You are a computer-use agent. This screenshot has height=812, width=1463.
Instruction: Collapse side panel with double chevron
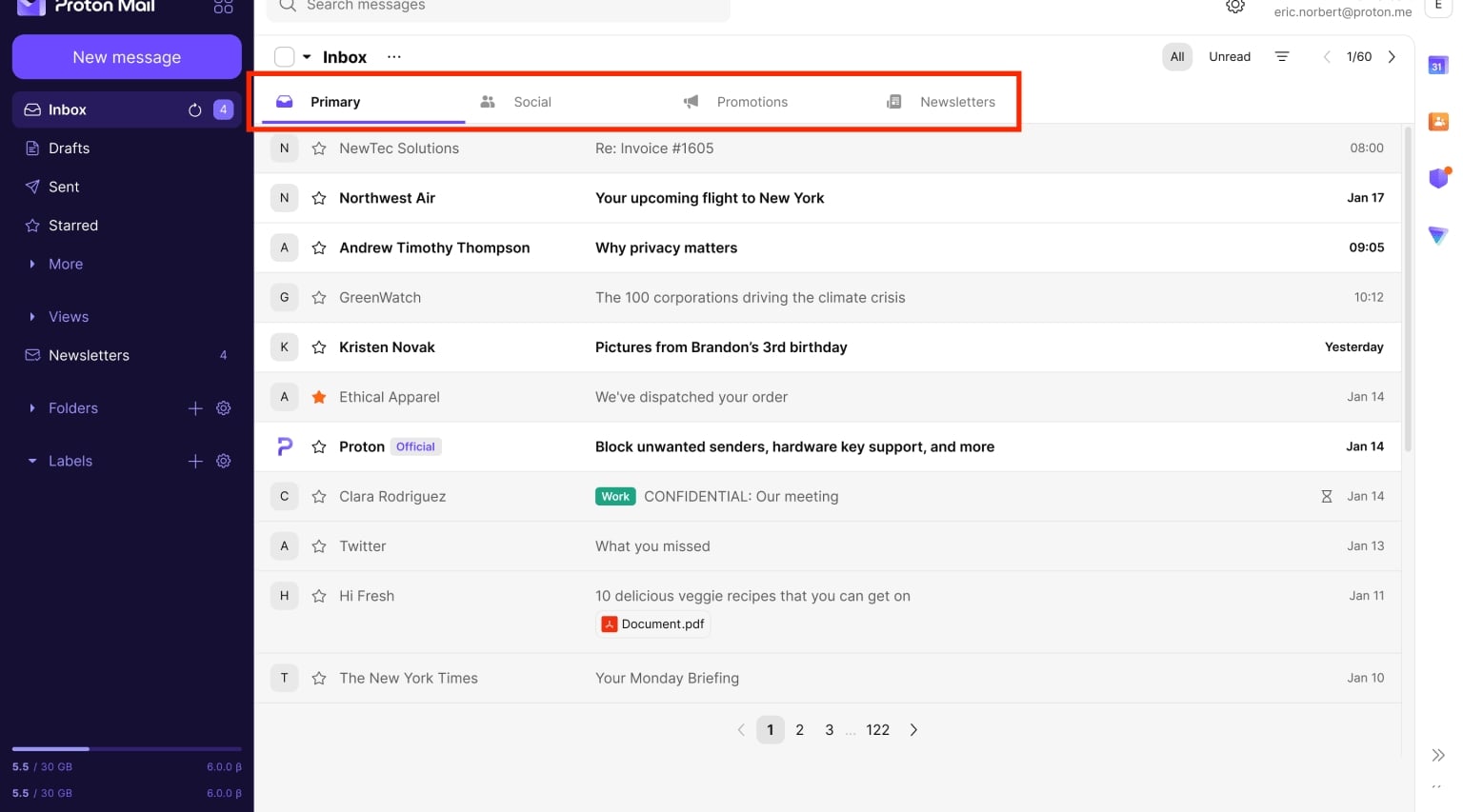point(1438,755)
